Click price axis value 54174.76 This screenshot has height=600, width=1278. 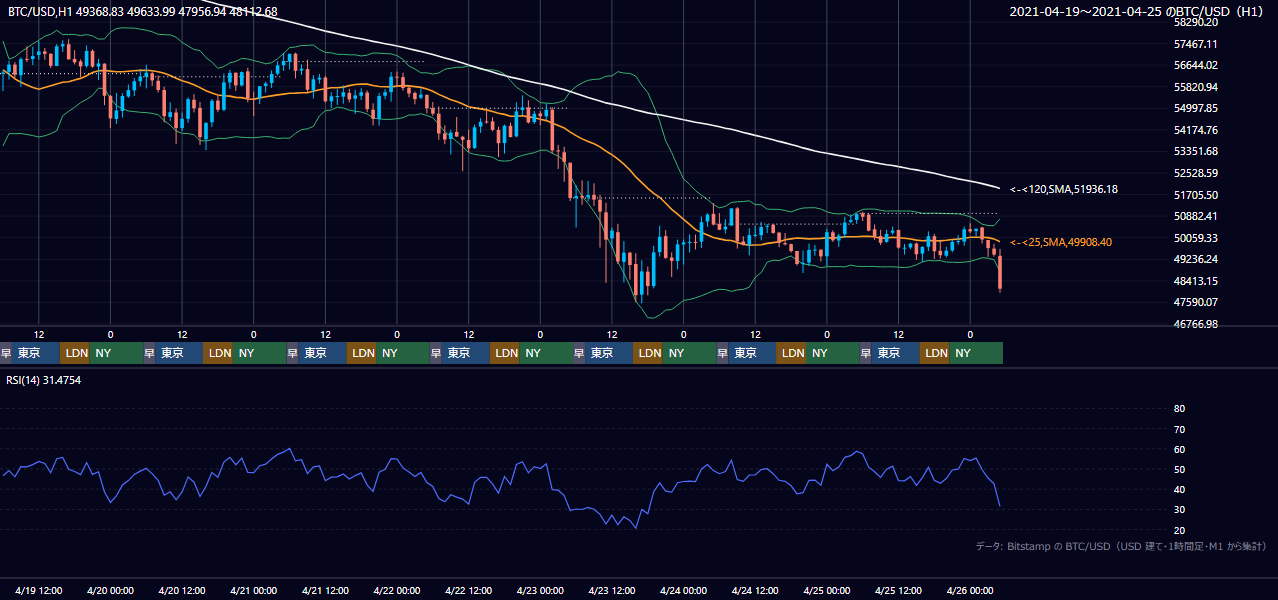pos(1195,130)
